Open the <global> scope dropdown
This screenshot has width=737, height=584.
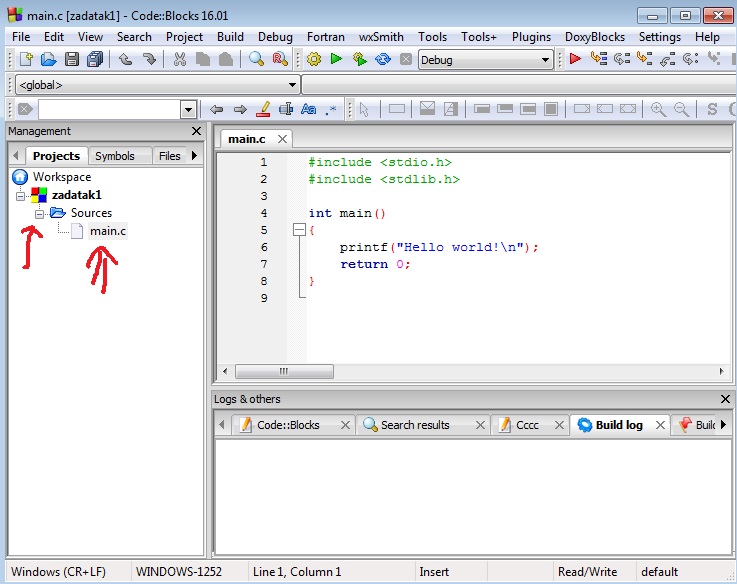coord(292,85)
